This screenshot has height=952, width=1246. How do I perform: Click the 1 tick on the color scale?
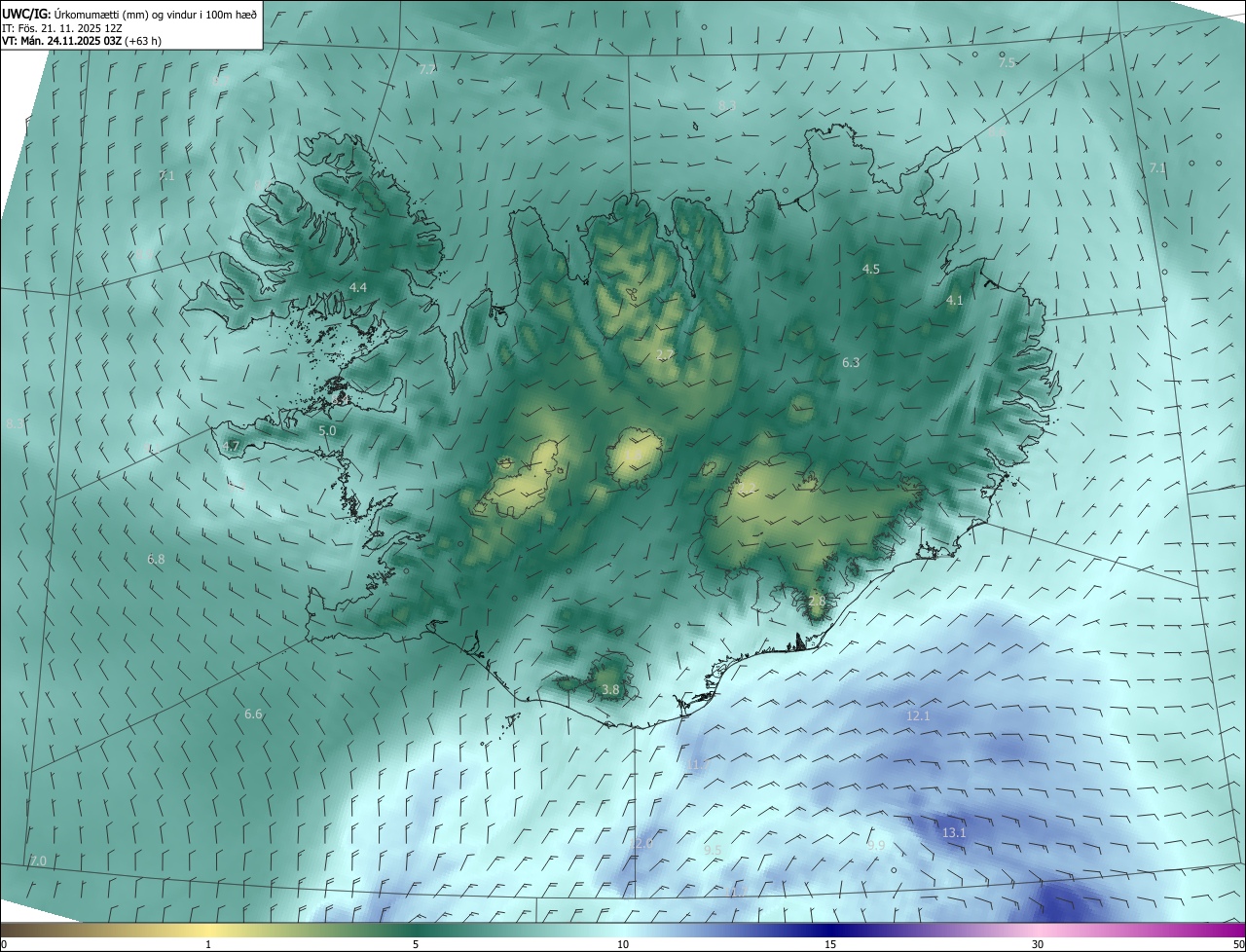tap(208, 944)
